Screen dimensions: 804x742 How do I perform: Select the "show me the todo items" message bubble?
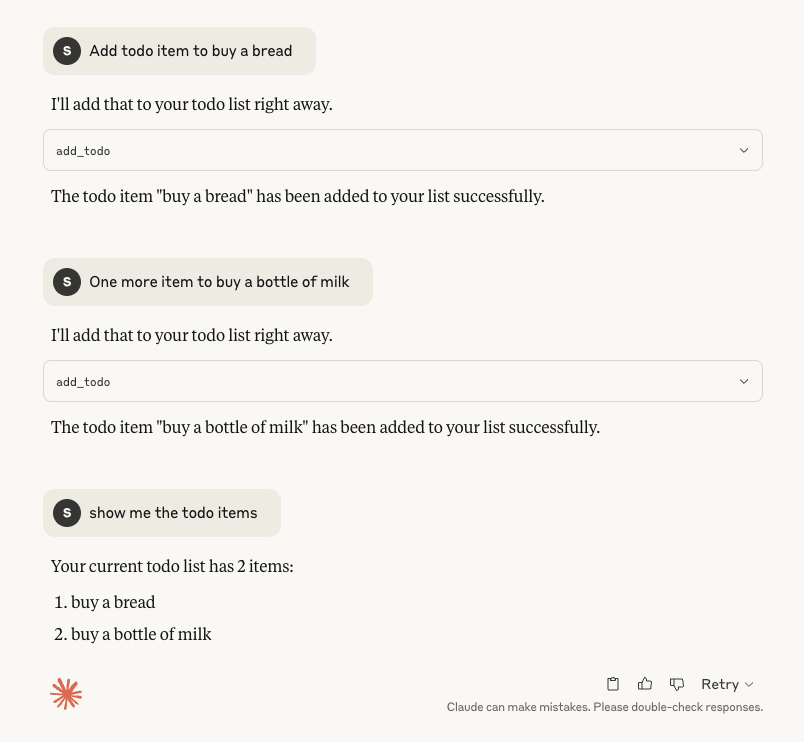point(173,513)
